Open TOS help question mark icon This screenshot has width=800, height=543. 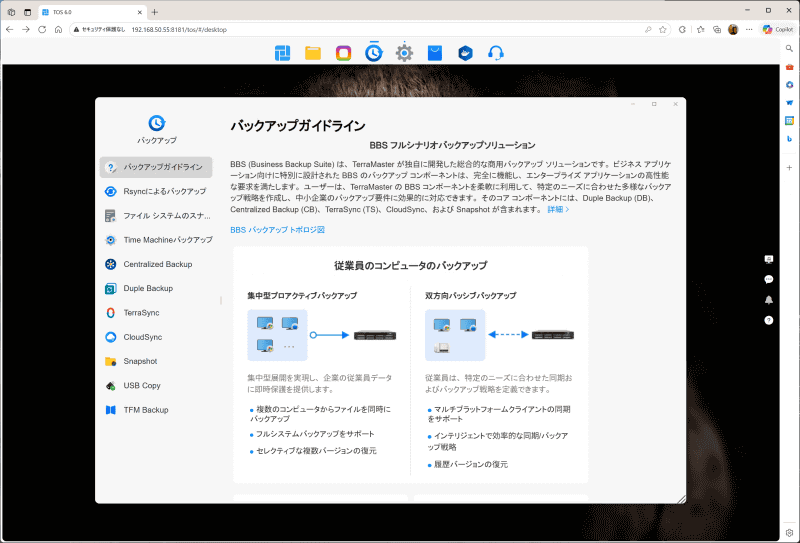pyautogui.click(x=768, y=320)
